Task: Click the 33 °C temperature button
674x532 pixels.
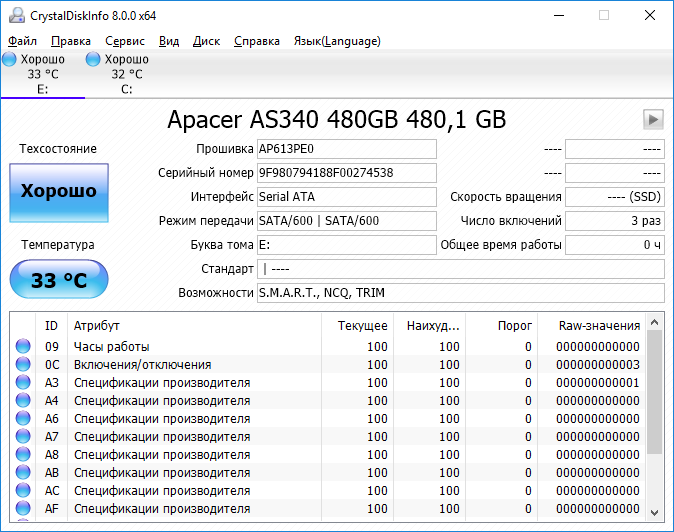Action: point(59,279)
